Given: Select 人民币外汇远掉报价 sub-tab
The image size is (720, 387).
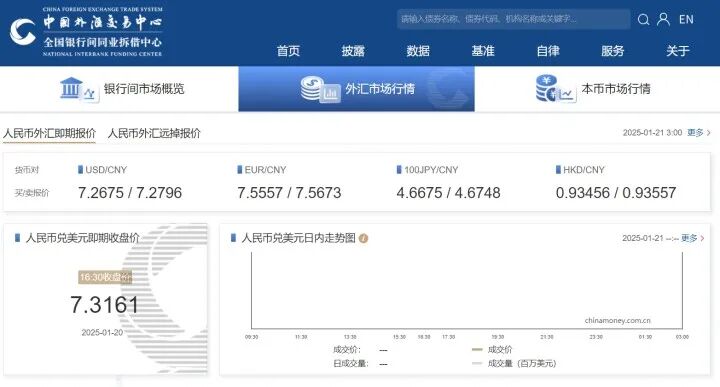Looking at the screenshot, I should 154,133.
